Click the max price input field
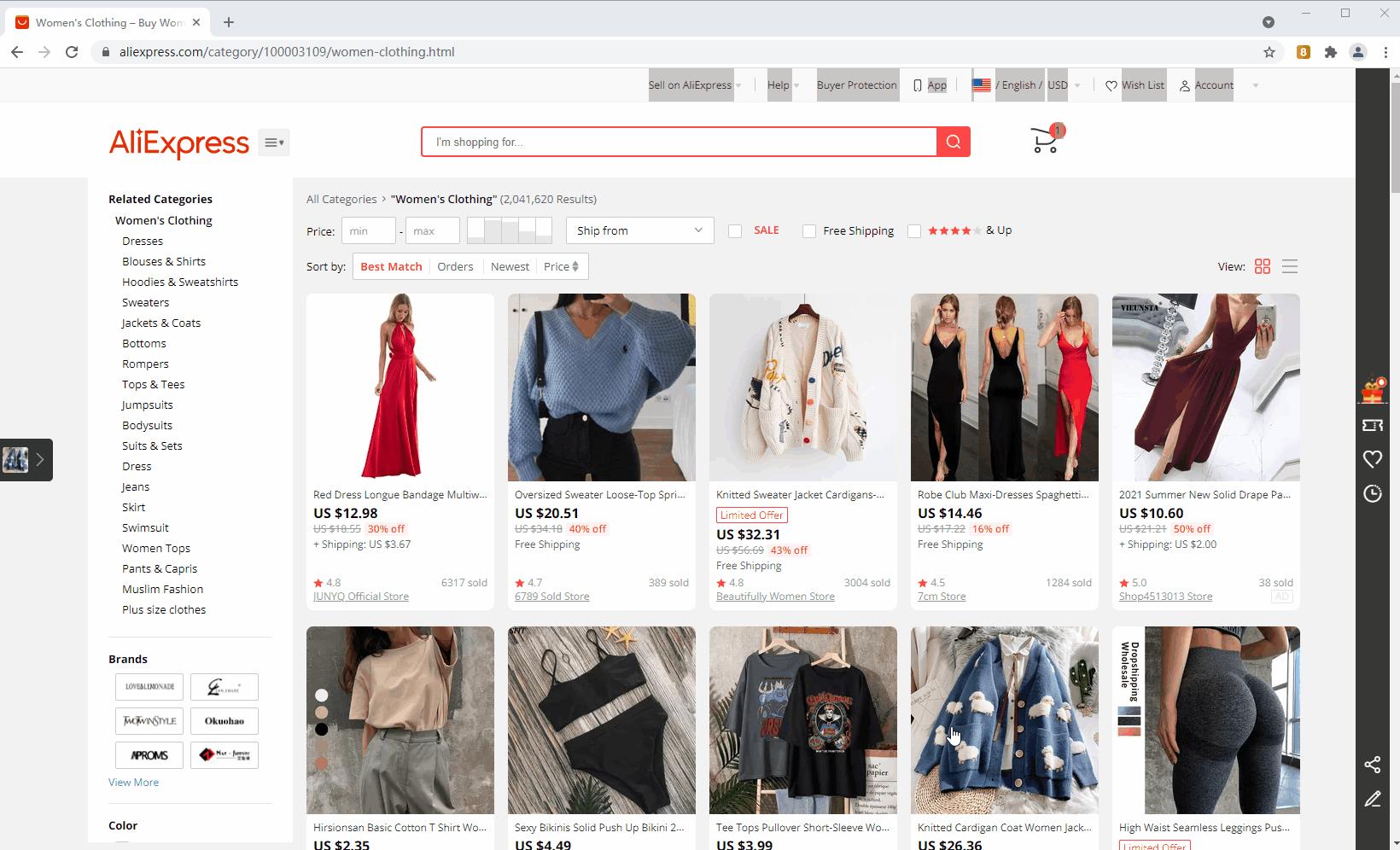 (x=433, y=230)
